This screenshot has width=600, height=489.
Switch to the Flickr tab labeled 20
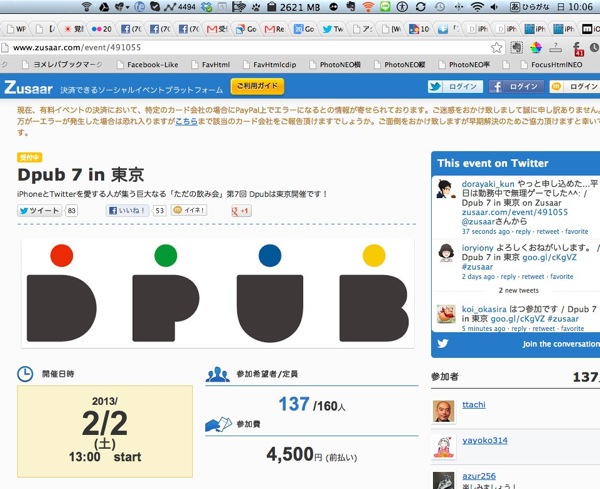pyautogui.click(x=102, y=29)
